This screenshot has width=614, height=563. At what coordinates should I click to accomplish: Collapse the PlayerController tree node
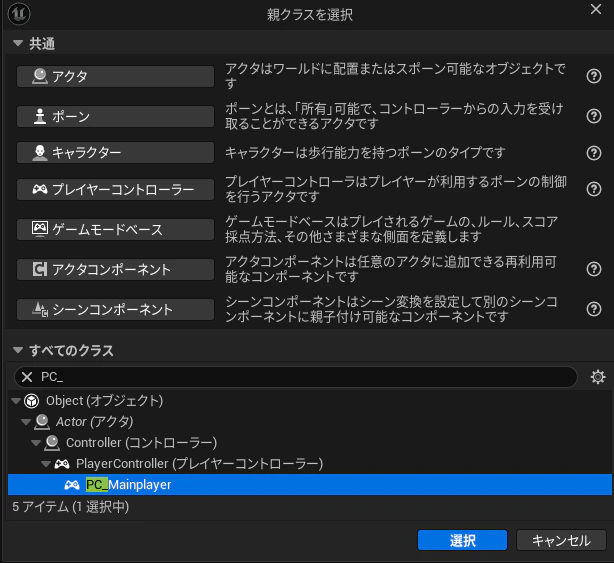click(46, 464)
